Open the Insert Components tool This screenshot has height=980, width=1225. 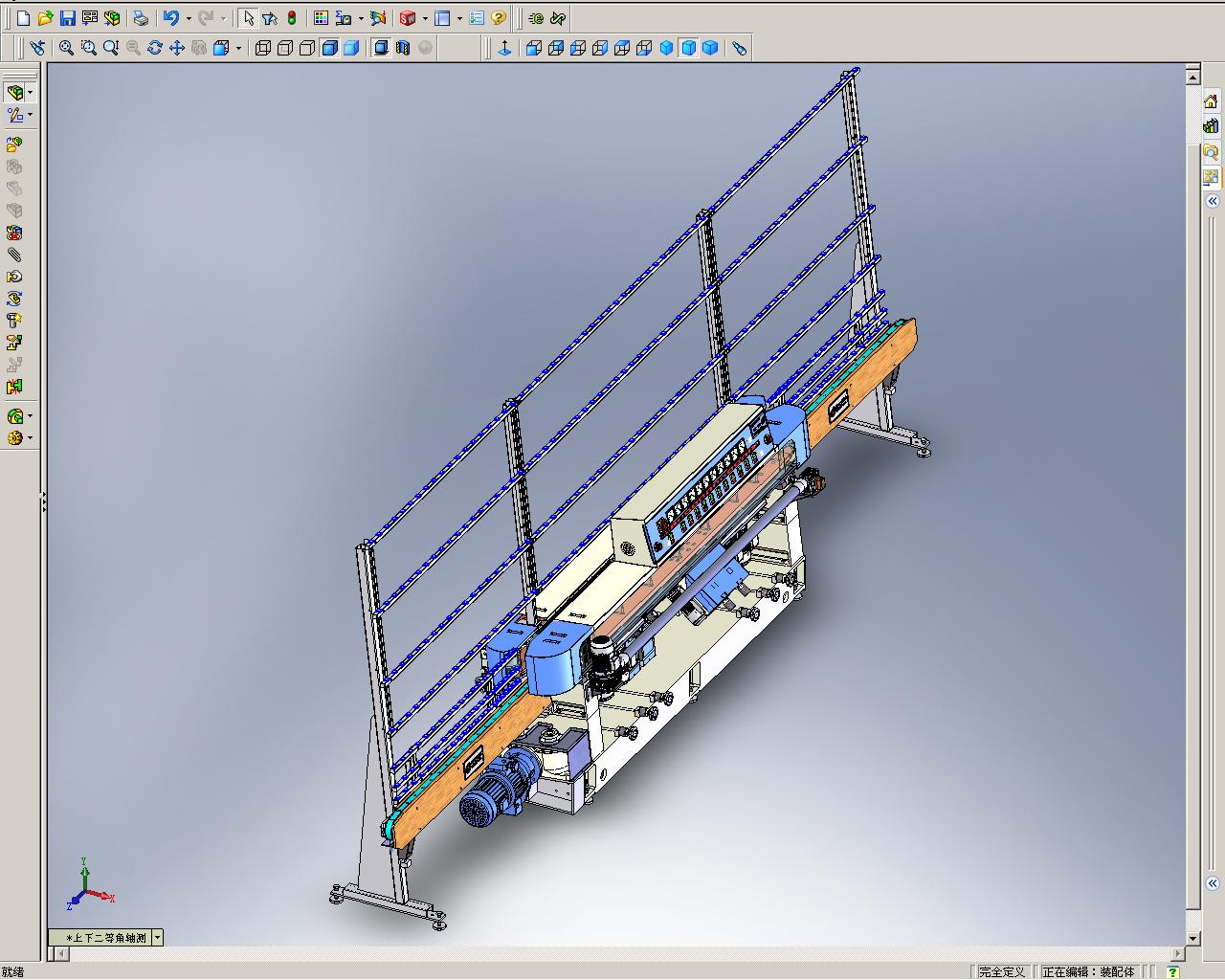tap(14, 145)
